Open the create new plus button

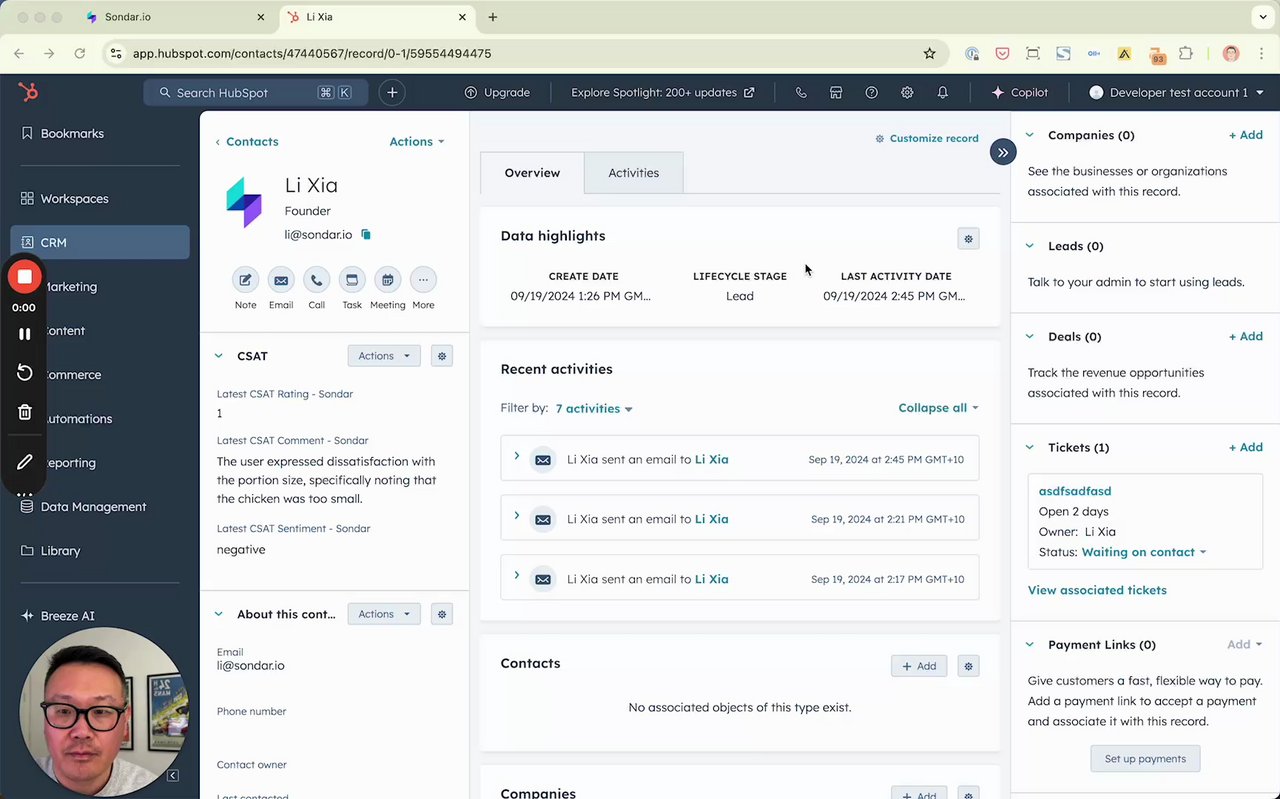[x=392, y=92]
